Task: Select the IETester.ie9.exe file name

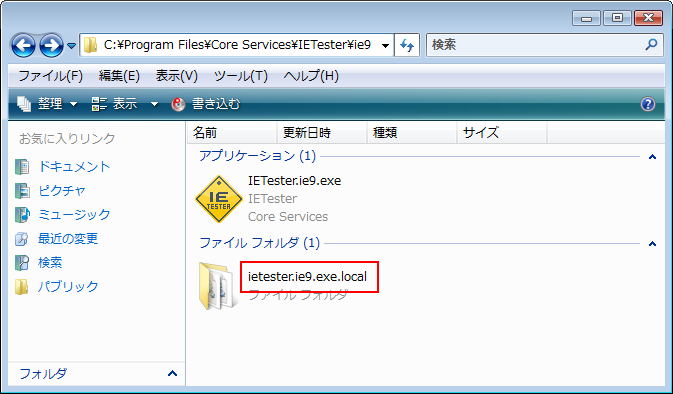Action: point(294,181)
